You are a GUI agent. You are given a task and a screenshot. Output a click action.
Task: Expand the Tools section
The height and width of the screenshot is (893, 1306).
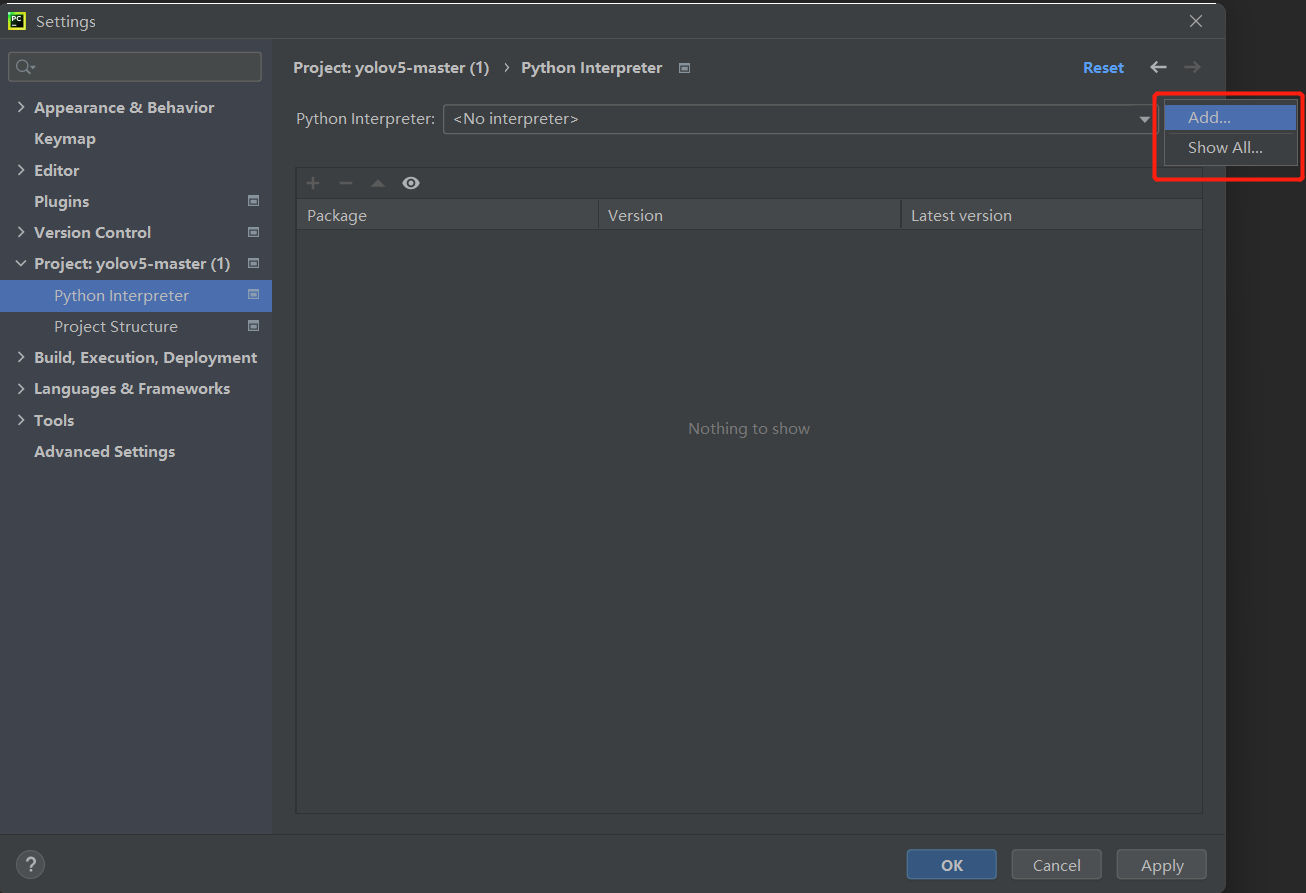[21, 420]
